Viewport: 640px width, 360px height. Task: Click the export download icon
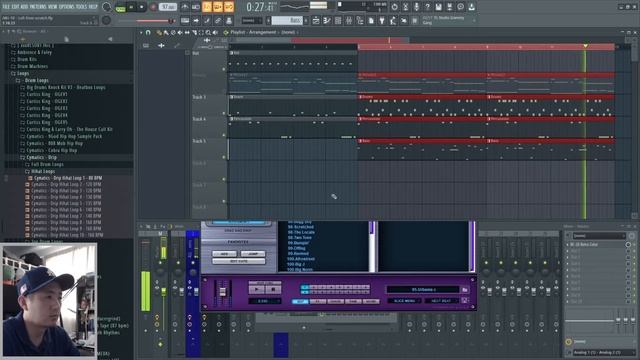click(x=471, y=7)
